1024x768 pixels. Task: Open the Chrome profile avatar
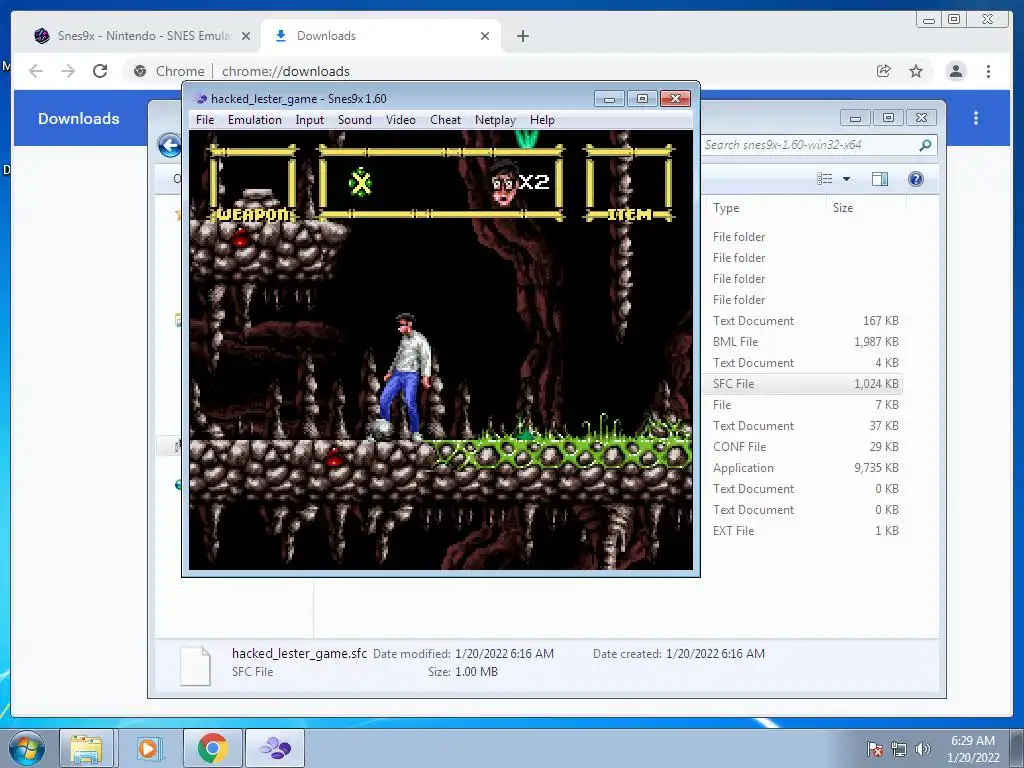(x=956, y=71)
